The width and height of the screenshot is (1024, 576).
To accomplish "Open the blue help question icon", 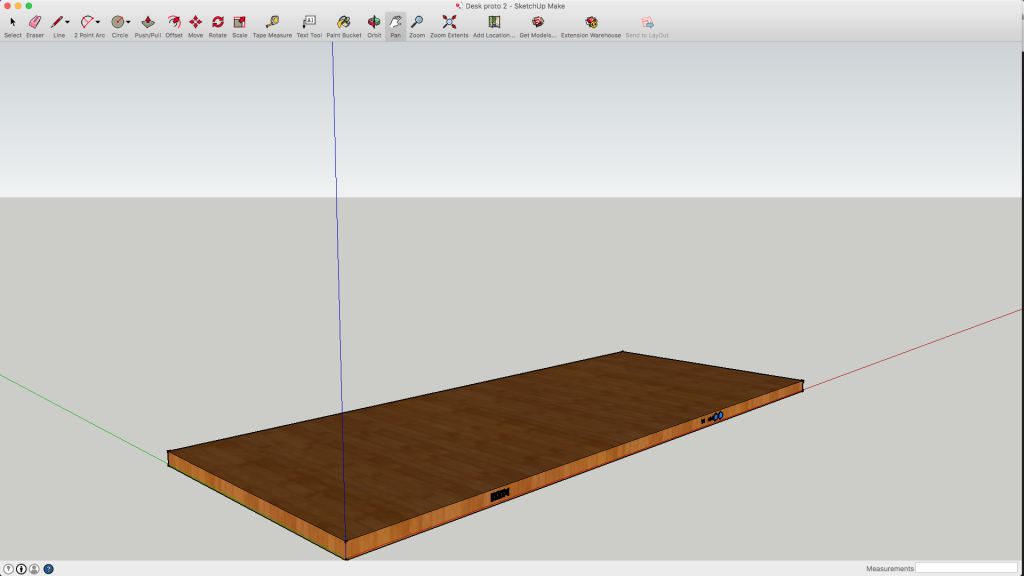I will (48, 569).
